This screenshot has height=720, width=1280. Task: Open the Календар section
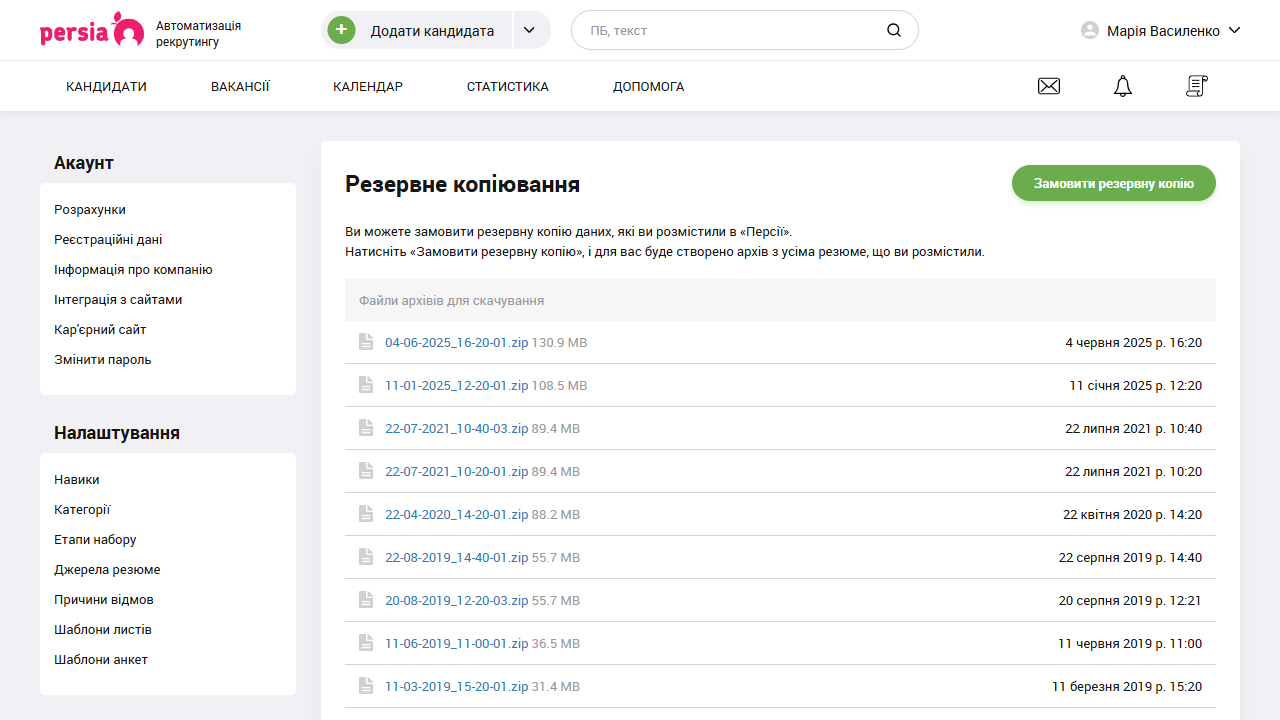368,87
